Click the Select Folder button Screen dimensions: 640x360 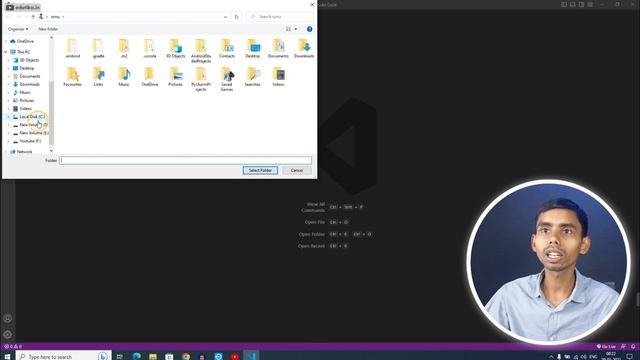pos(260,170)
